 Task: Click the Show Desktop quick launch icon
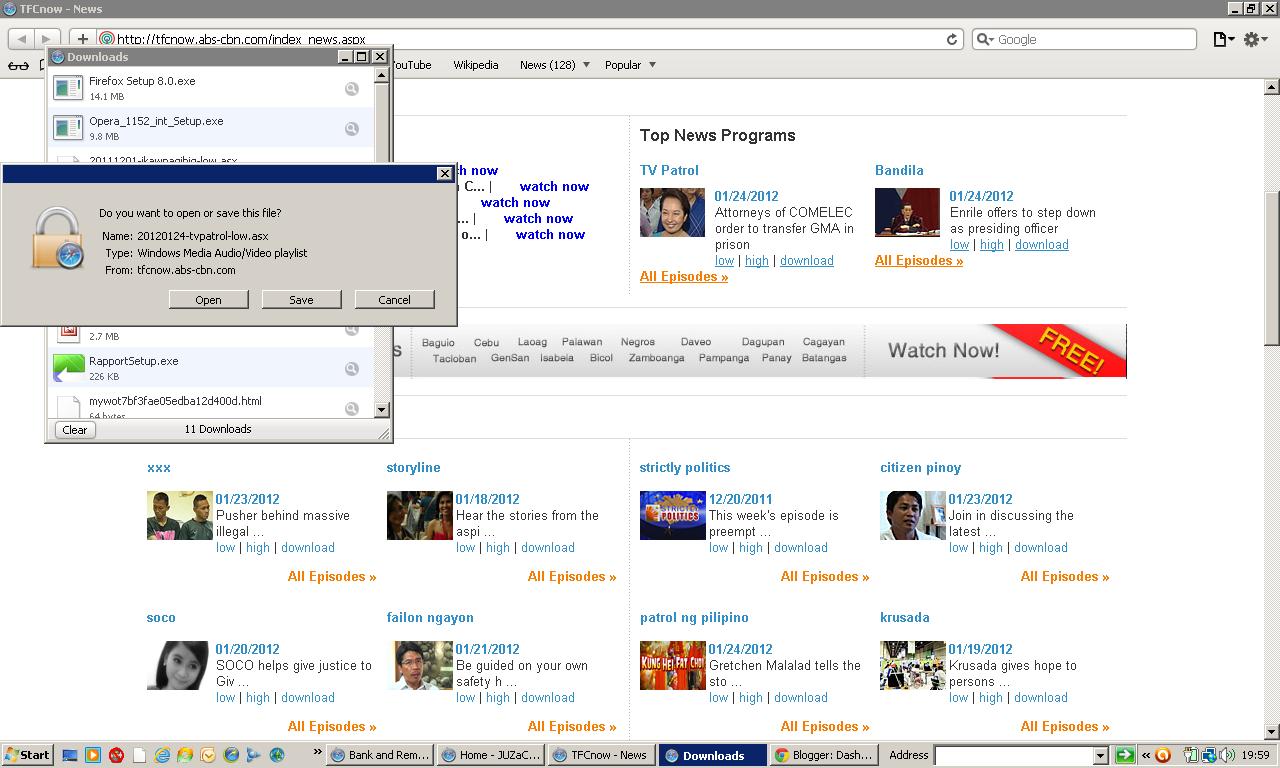point(70,755)
